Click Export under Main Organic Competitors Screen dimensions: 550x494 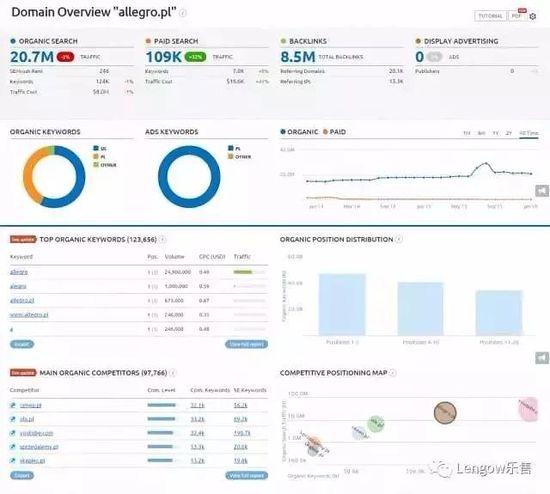tap(22, 475)
